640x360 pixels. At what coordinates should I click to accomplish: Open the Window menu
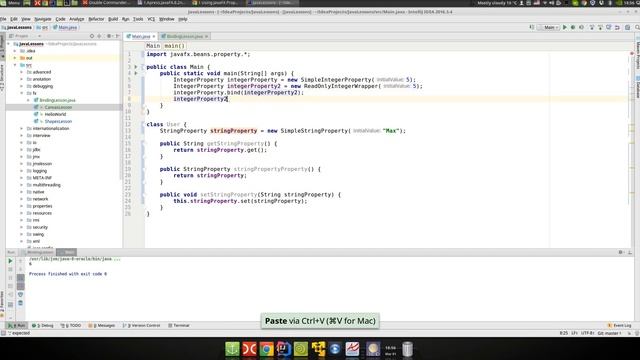click(x=167, y=19)
